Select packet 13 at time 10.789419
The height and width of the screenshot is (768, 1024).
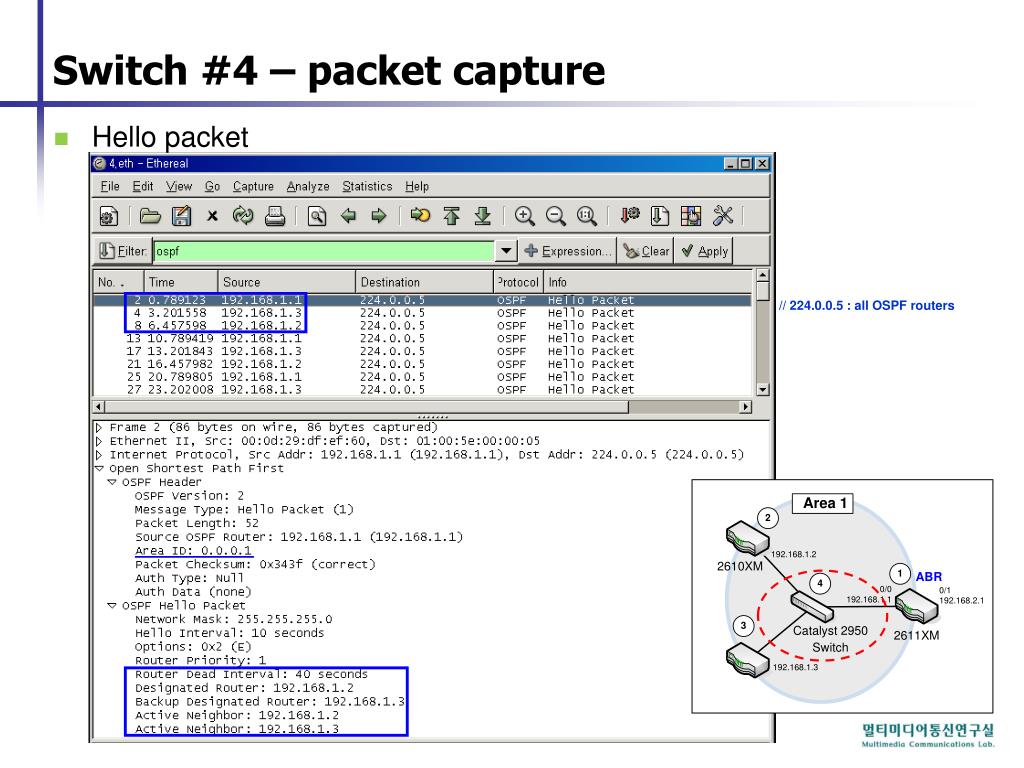coord(423,338)
